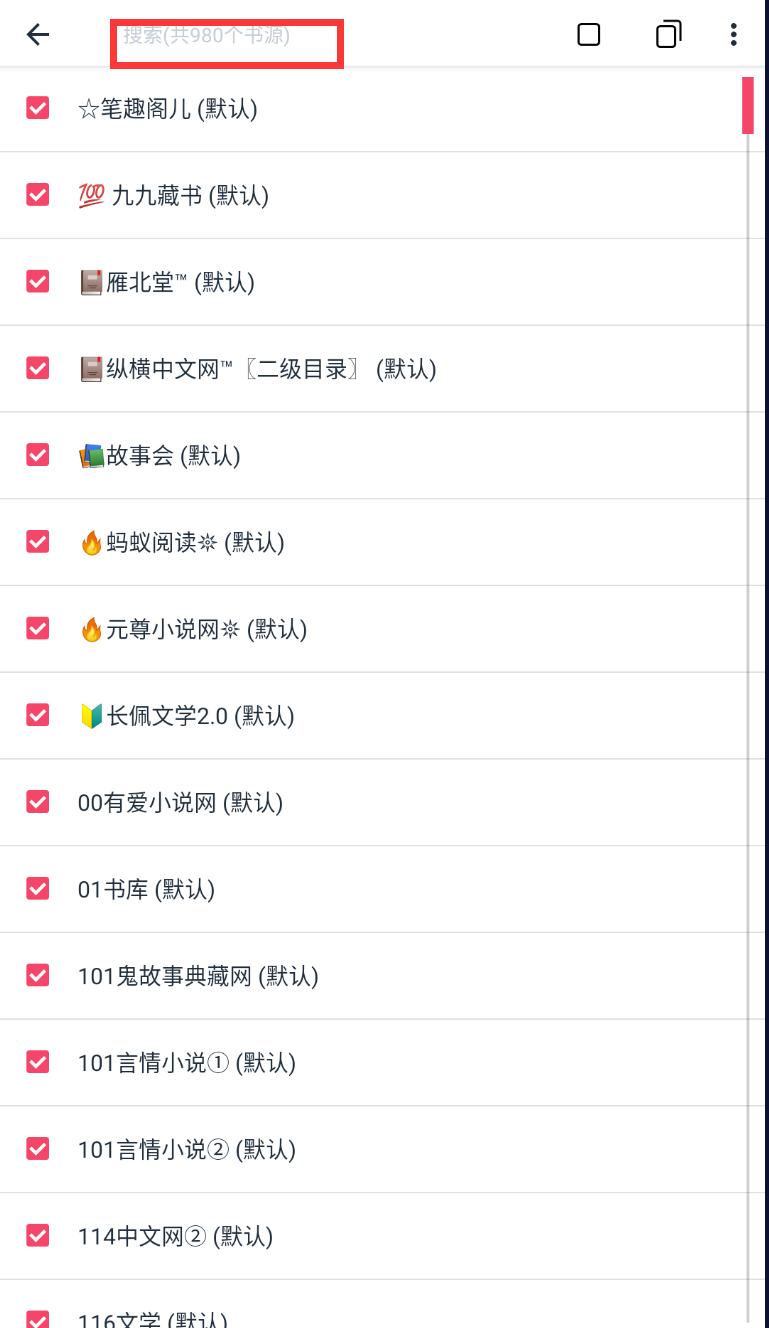Open the three-dot overflow menu

click(734, 35)
